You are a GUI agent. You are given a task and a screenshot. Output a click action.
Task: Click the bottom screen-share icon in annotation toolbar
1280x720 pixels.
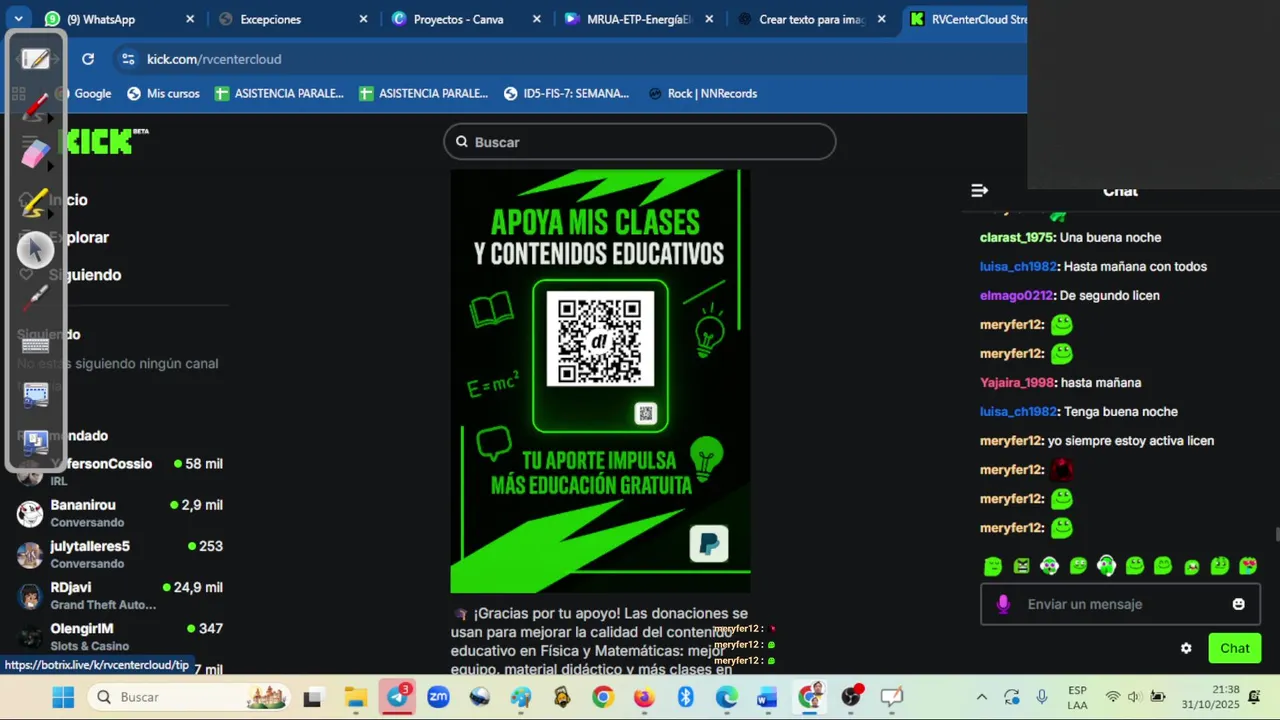35,441
